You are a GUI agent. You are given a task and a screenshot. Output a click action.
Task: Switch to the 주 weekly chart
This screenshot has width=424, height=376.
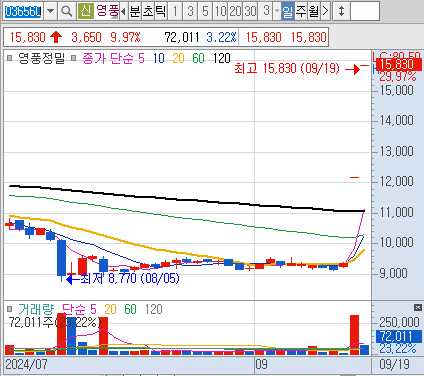301,12
